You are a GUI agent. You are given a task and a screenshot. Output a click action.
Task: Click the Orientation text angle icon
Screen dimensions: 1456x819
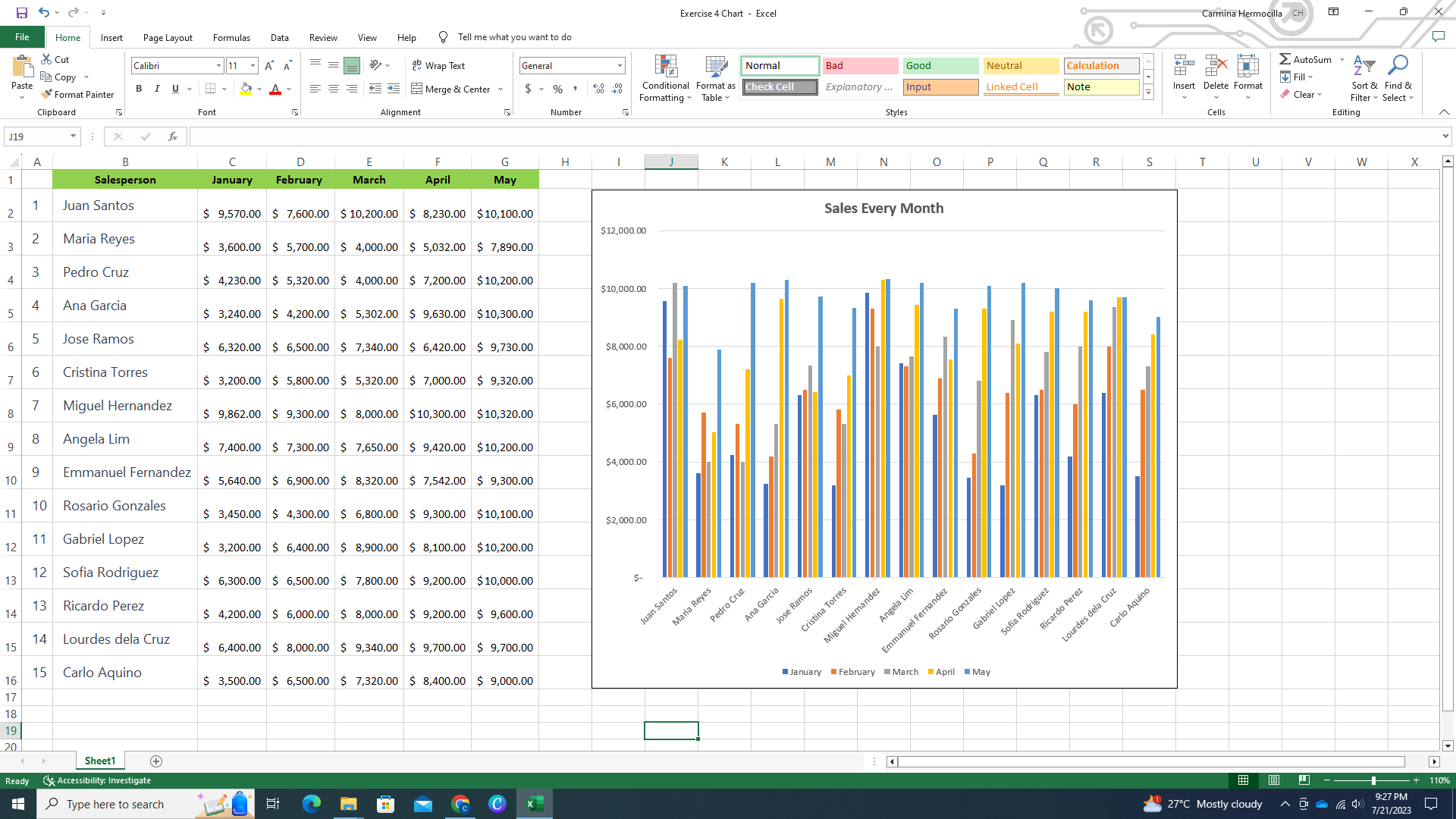click(x=375, y=66)
